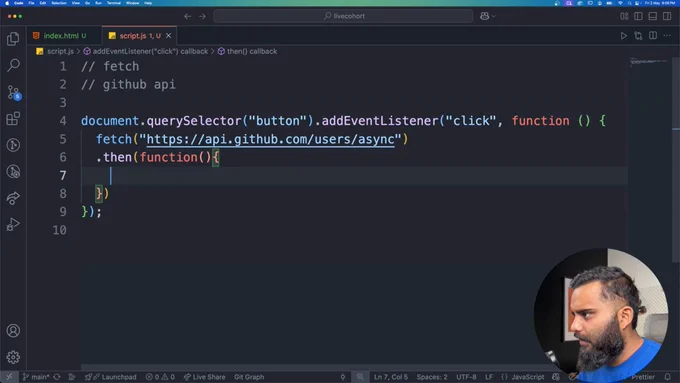Open the Copilot dropdown chevron in title bar
The width and height of the screenshot is (680, 383).
(494, 16)
